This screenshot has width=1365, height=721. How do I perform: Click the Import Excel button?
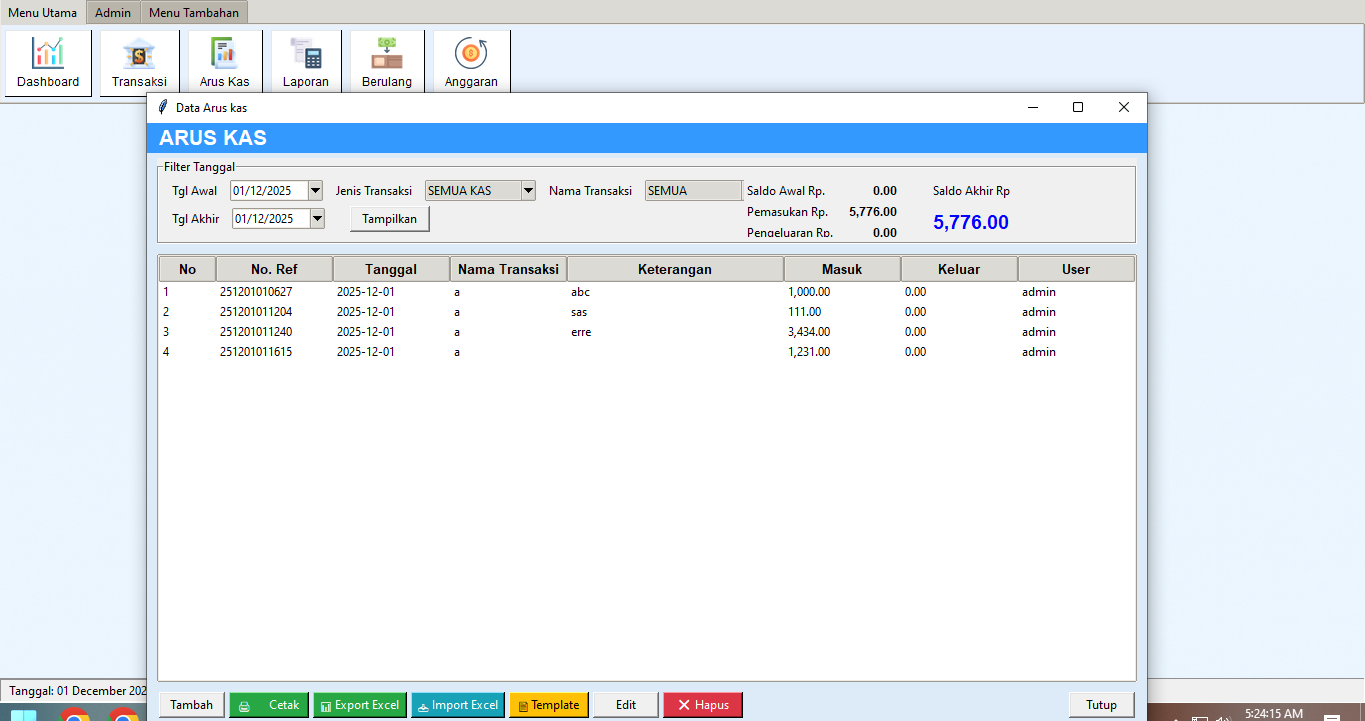(x=457, y=705)
